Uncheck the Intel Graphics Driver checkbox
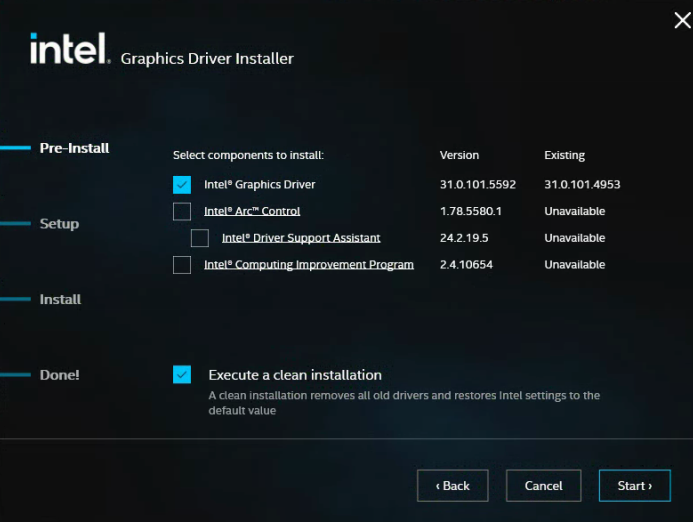 (x=182, y=185)
